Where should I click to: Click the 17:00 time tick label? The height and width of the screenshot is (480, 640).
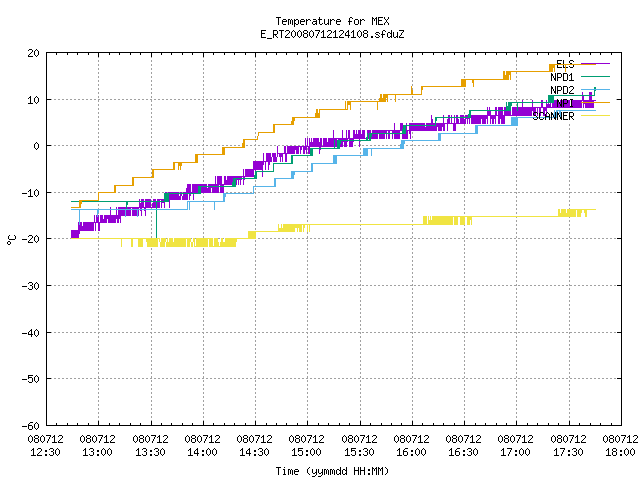(x=516, y=452)
